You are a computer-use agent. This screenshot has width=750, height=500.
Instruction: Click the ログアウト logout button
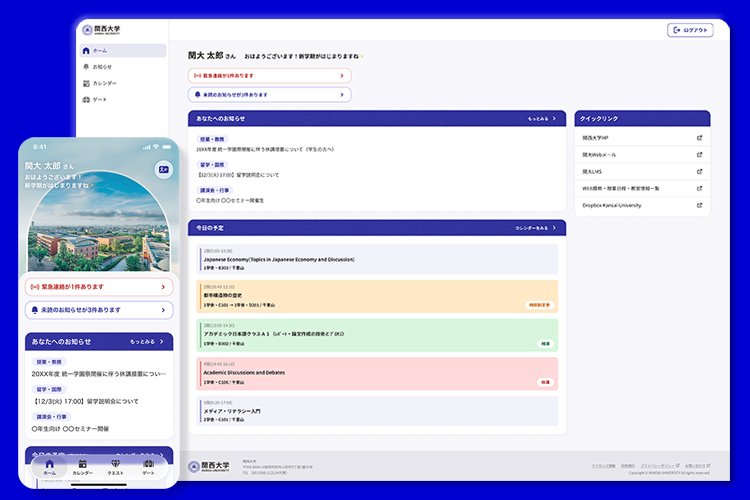[x=690, y=30]
